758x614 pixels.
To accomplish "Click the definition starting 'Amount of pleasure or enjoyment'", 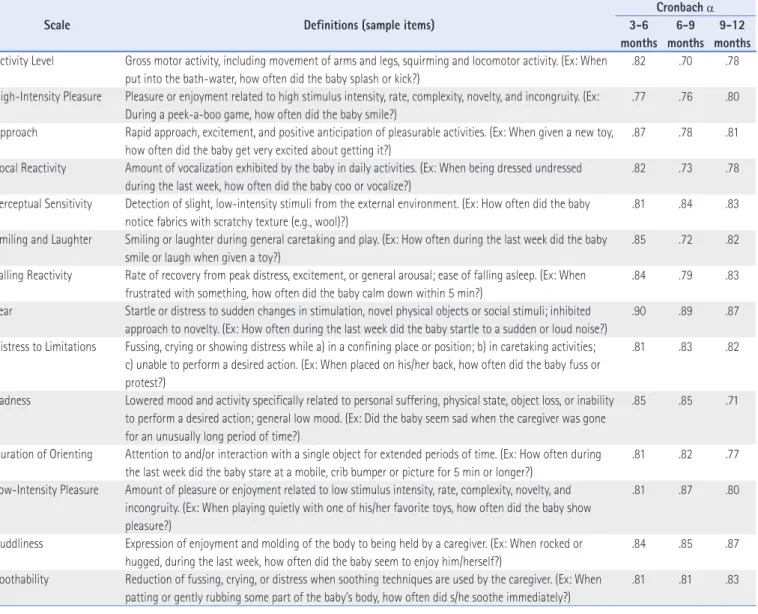I will click(358, 508).
